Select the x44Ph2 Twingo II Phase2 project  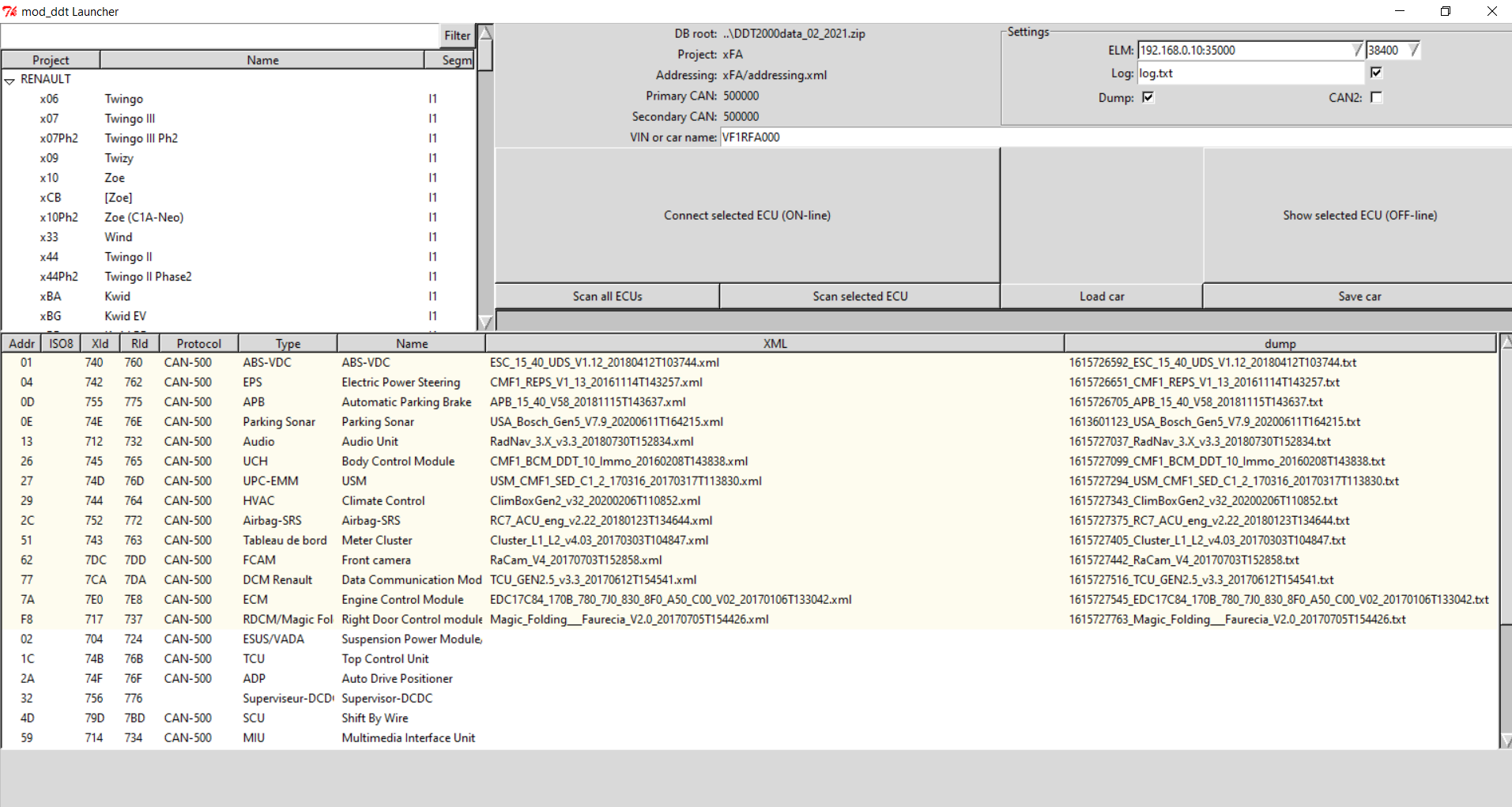click(x=239, y=277)
